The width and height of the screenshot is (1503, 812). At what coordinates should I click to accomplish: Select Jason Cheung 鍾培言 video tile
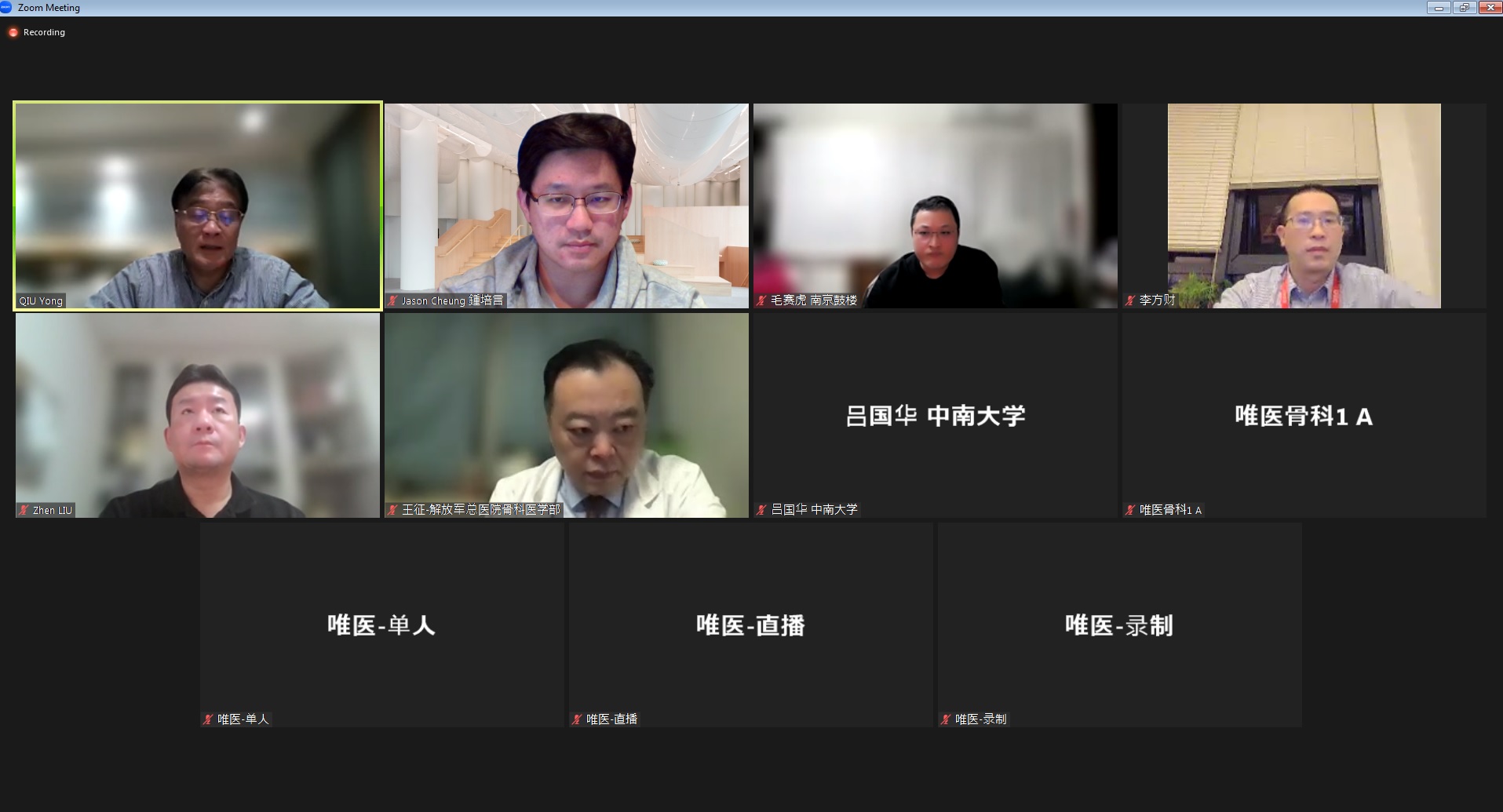click(567, 206)
